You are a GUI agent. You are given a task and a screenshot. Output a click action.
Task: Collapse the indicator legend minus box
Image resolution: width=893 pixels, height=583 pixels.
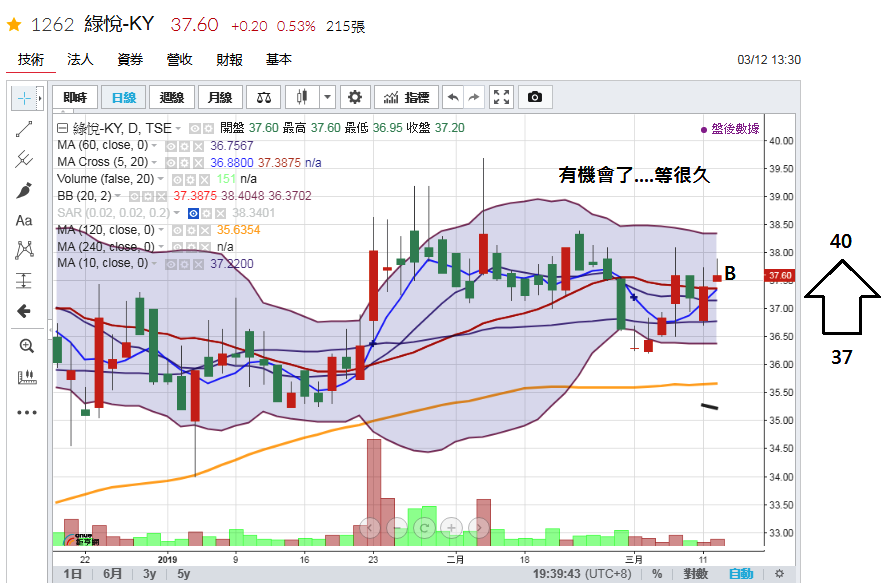tap(62, 128)
